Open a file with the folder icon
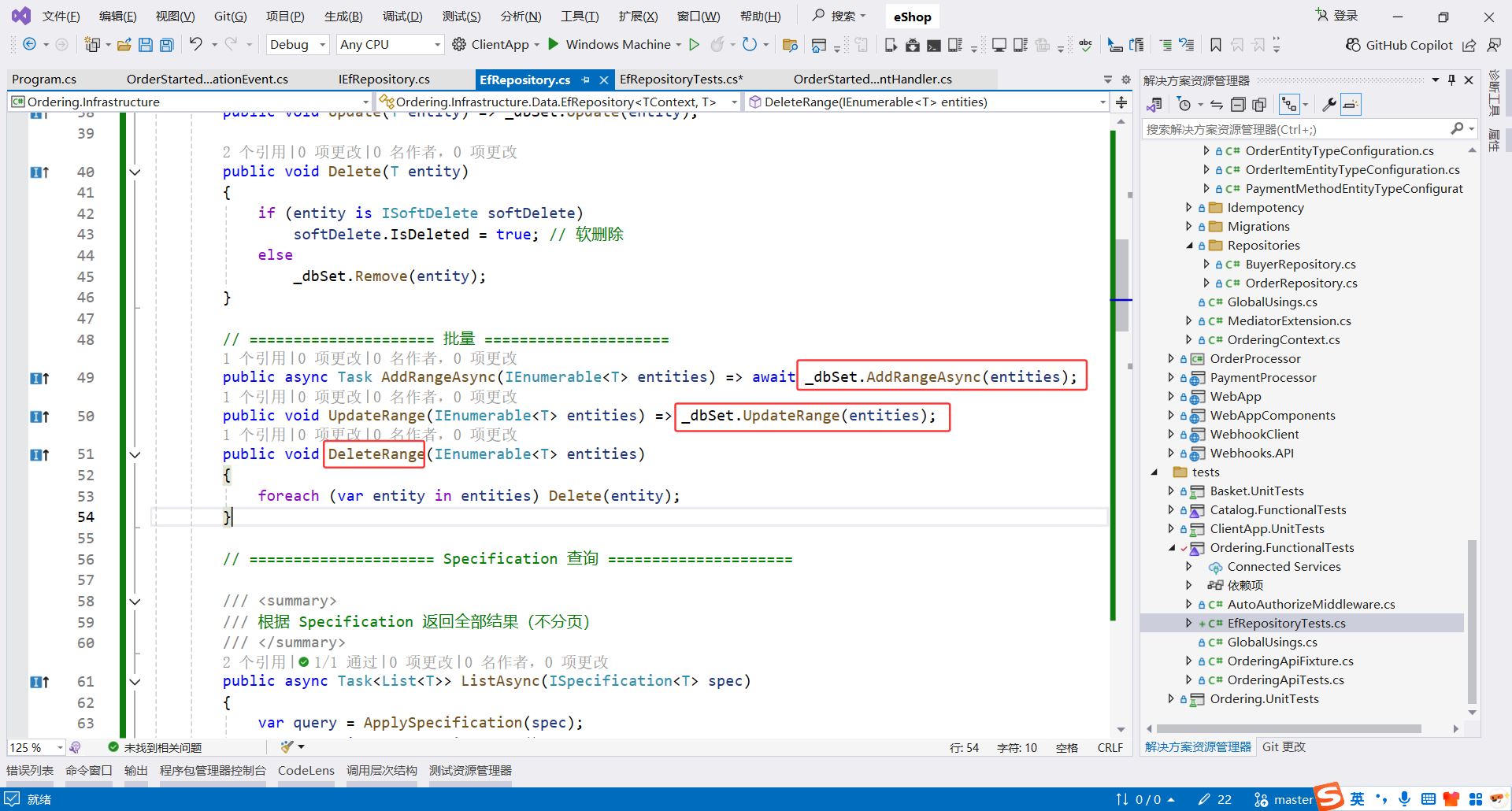This screenshot has height=811, width=1512. point(124,45)
